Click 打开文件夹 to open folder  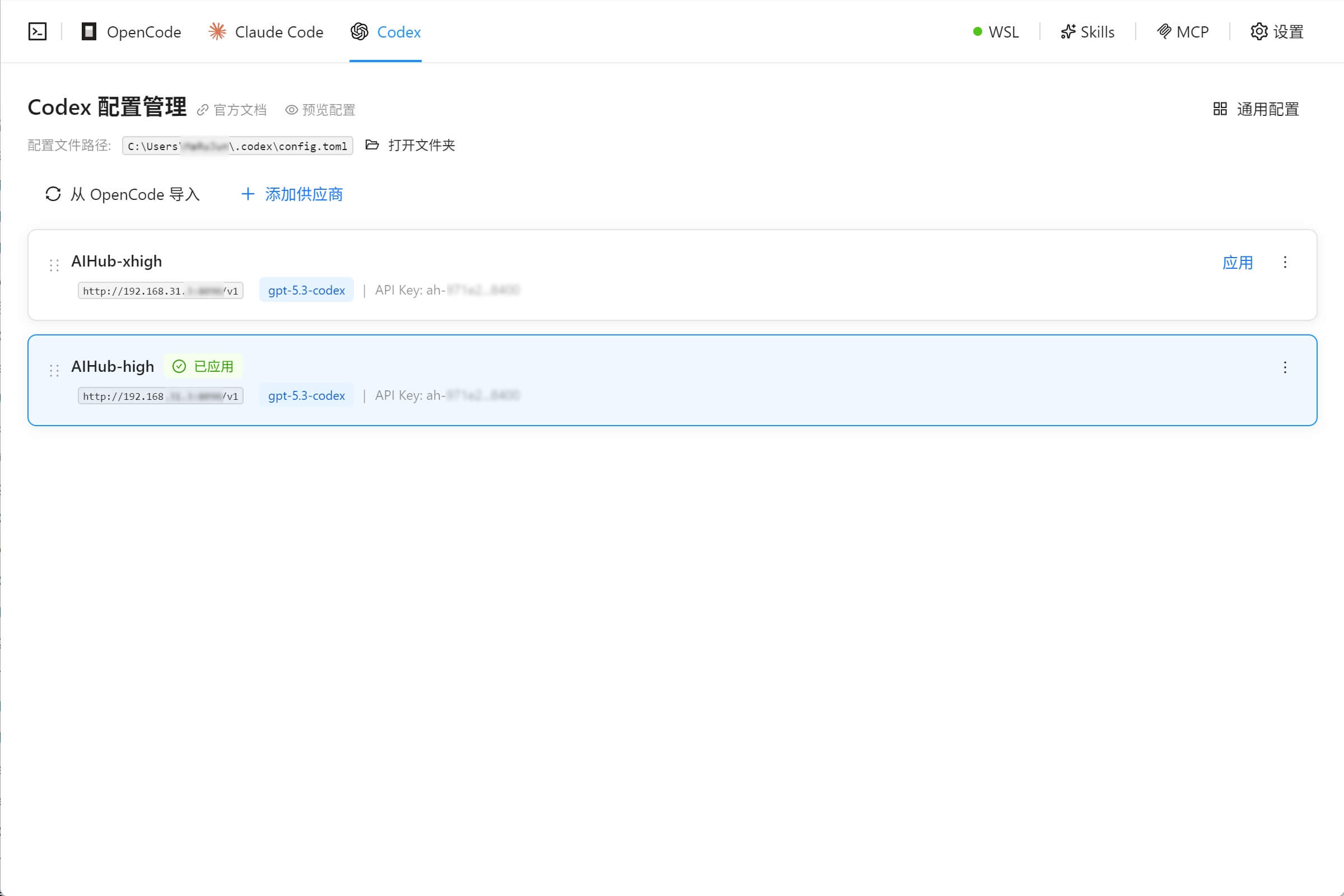tap(410, 145)
